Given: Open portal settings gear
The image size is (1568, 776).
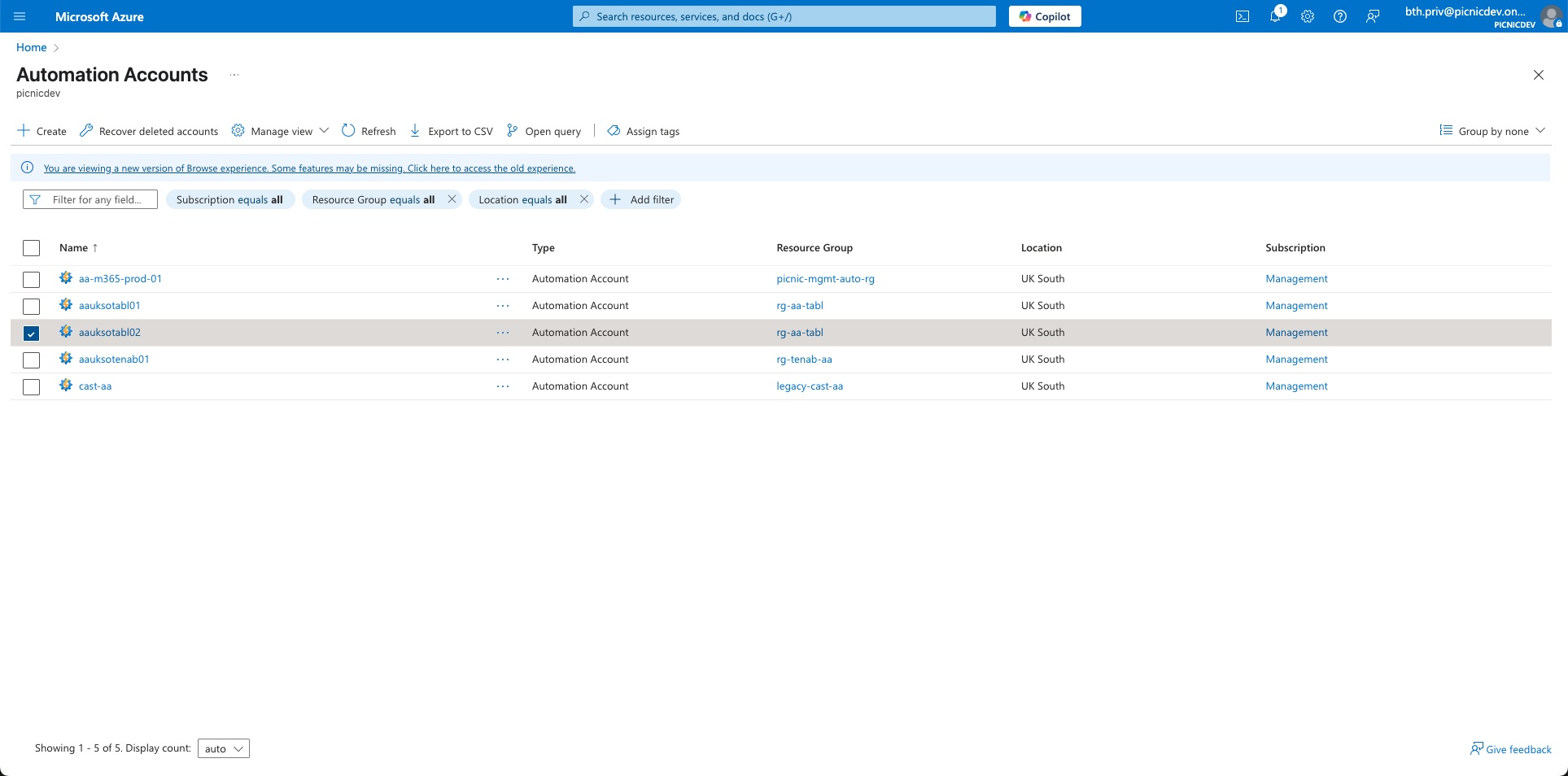Looking at the screenshot, I should (x=1308, y=16).
